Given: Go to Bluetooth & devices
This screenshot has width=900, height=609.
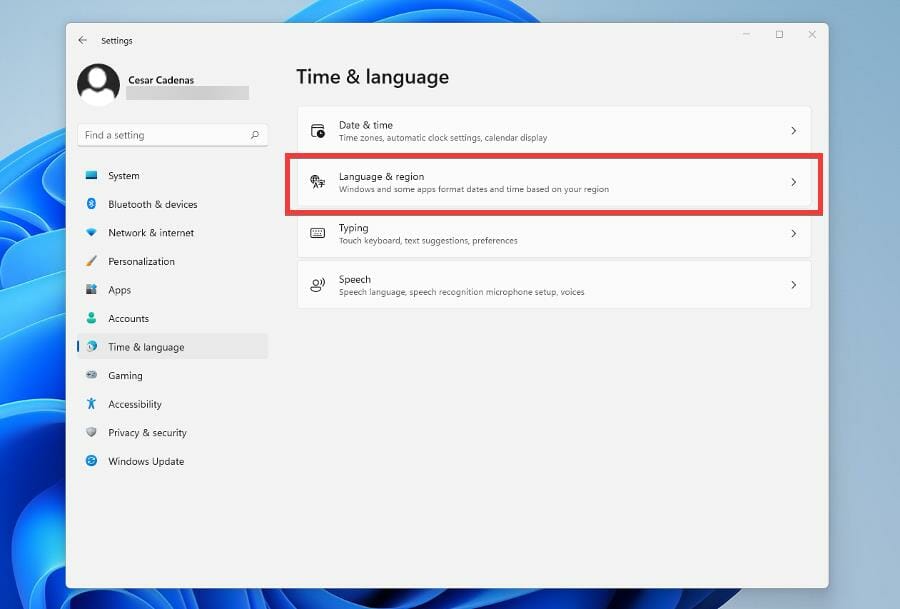Looking at the screenshot, I should (153, 204).
